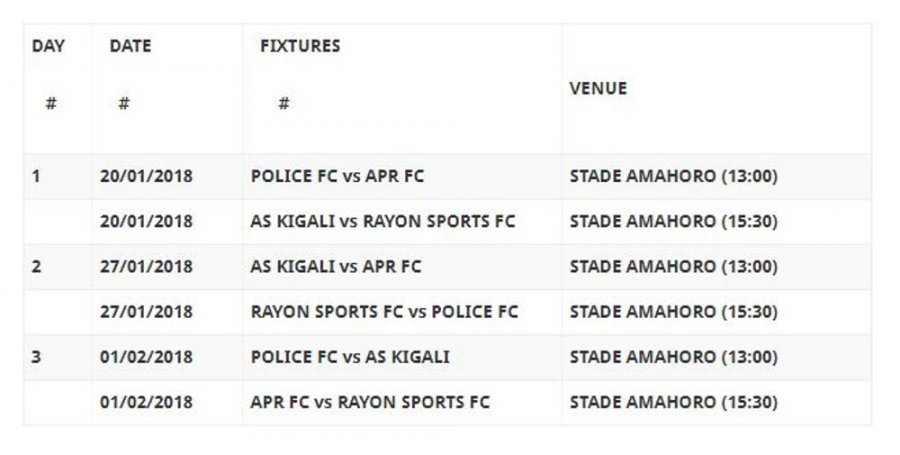The height and width of the screenshot is (455, 900).
Task: Click the VENUE column header
Action: coord(598,88)
